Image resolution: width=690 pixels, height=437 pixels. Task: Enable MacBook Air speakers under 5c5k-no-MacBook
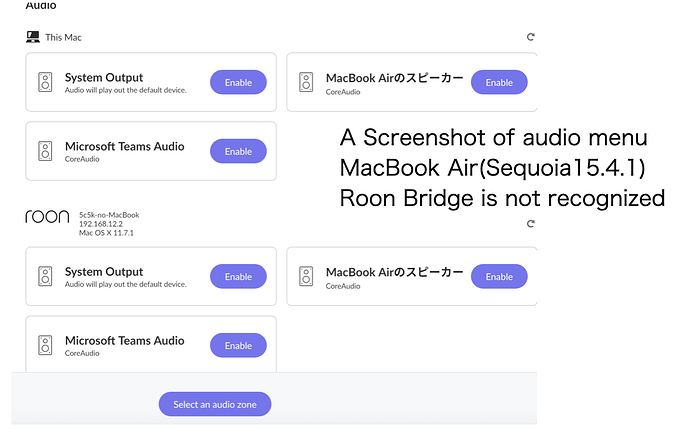click(499, 276)
